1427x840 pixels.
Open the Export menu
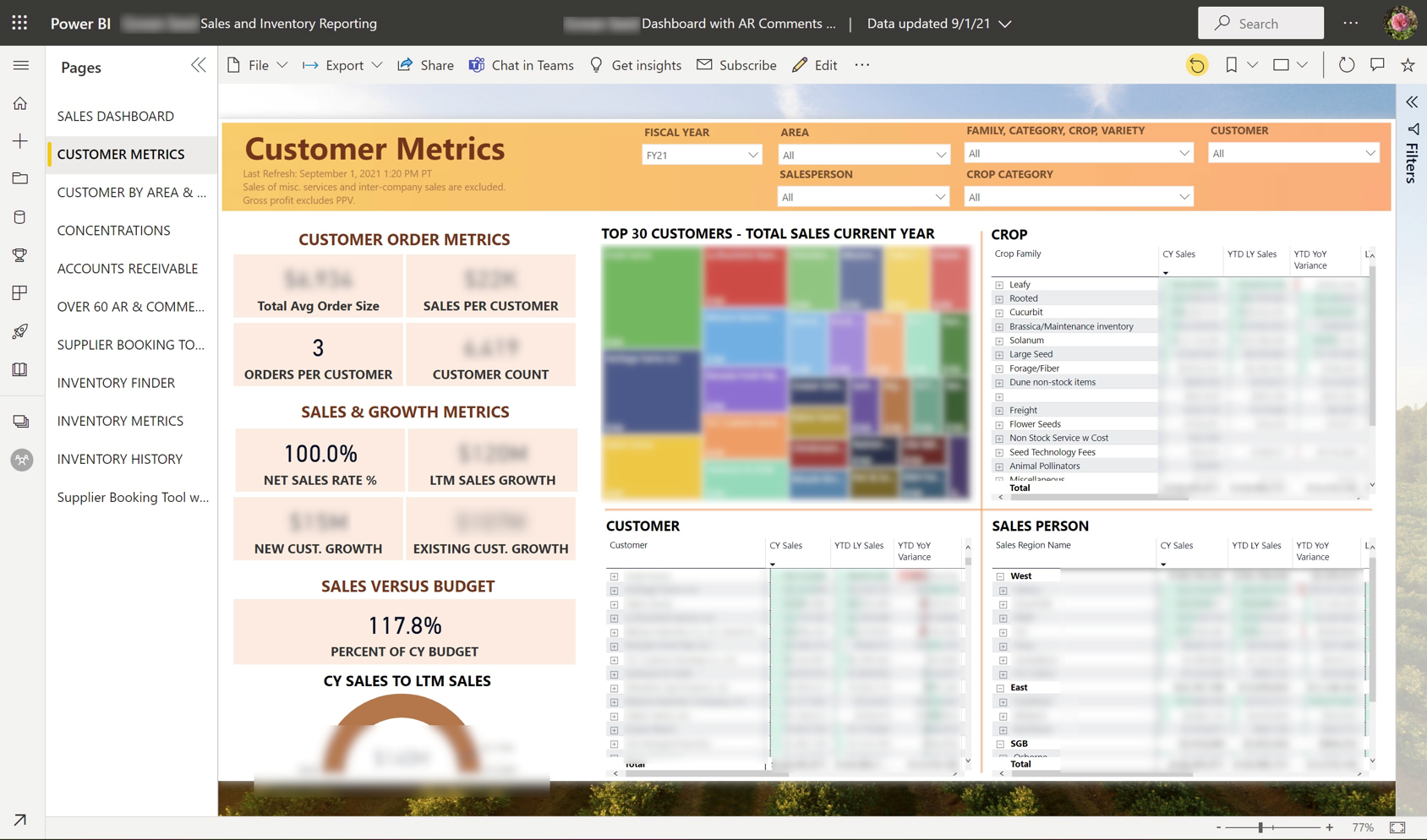pos(342,65)
